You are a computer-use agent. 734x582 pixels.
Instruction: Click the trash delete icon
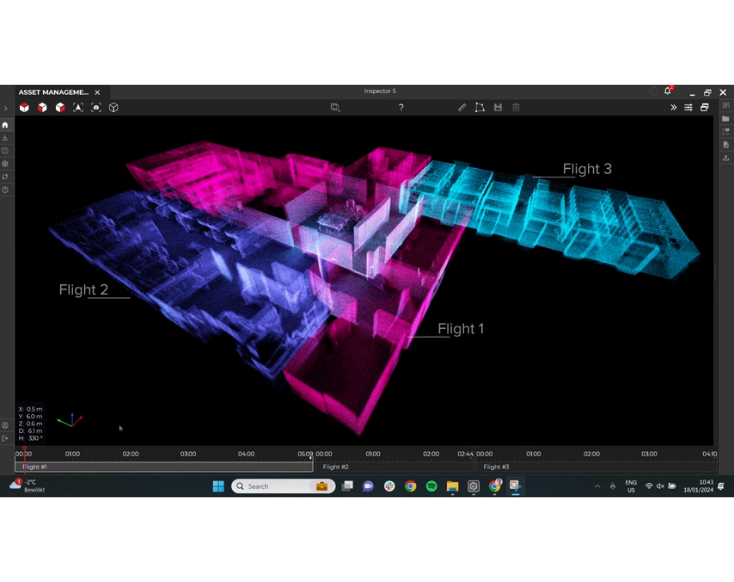click(x=516, y=107)
